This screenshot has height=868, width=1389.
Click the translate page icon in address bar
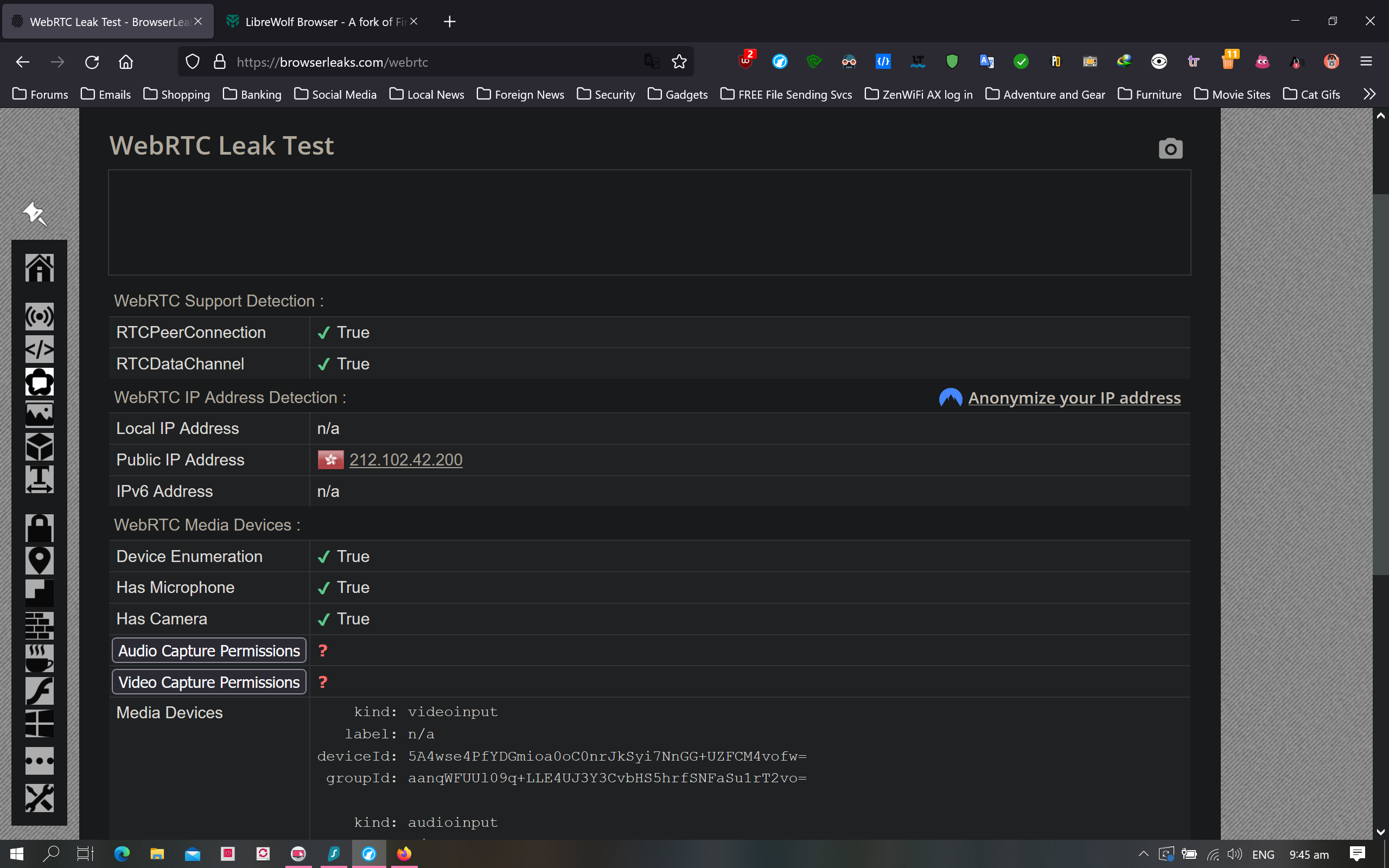[652, 61]
